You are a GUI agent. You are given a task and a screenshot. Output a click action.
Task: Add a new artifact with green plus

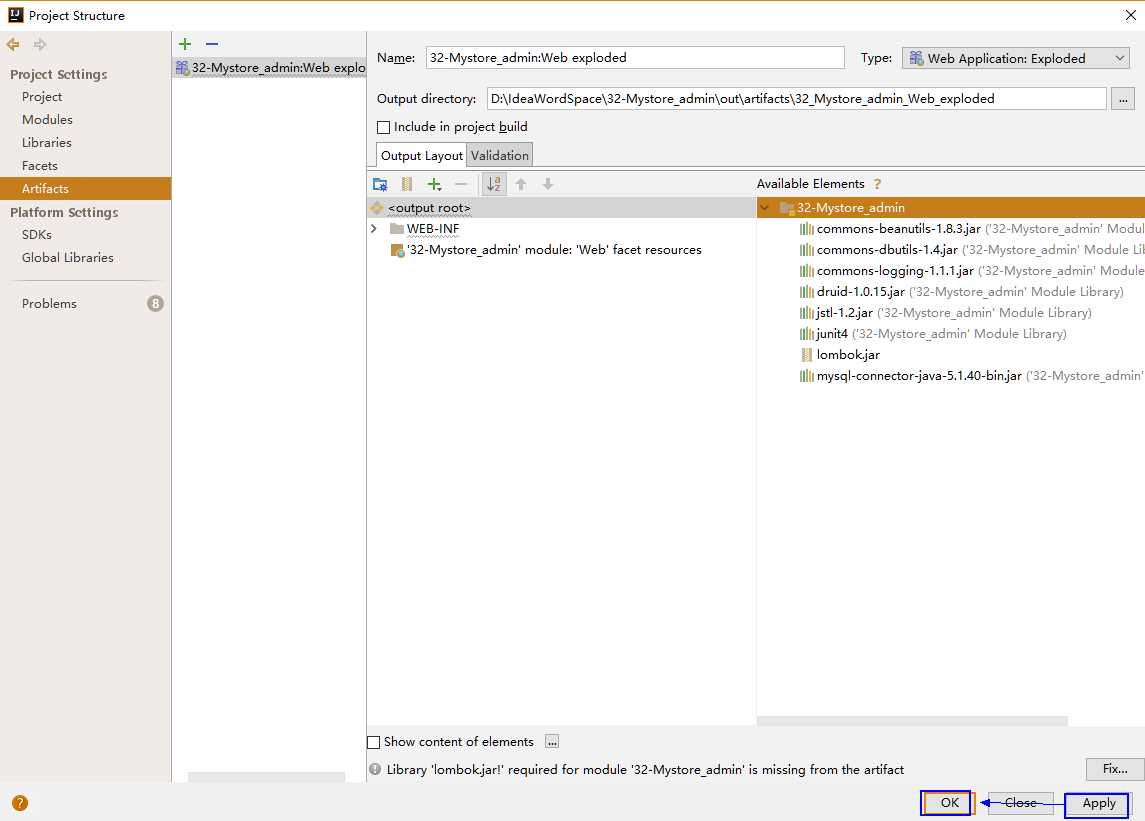point(185,44)
